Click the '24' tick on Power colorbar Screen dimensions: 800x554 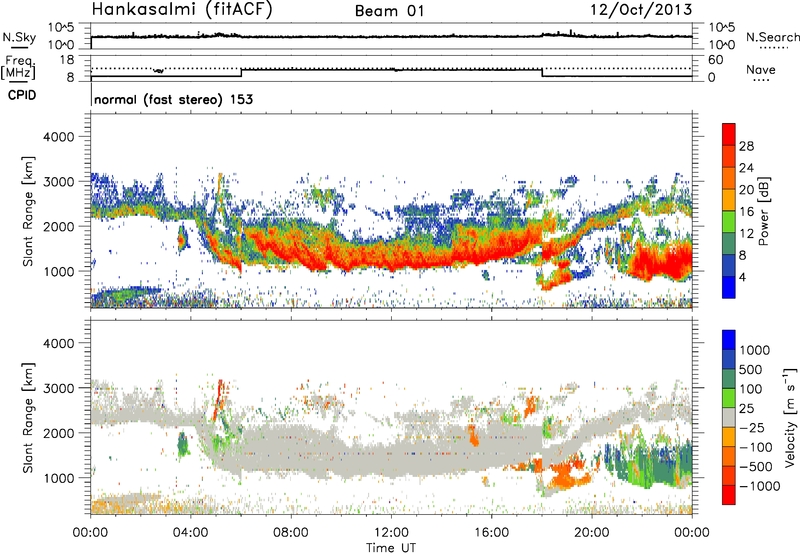(746, 168)
